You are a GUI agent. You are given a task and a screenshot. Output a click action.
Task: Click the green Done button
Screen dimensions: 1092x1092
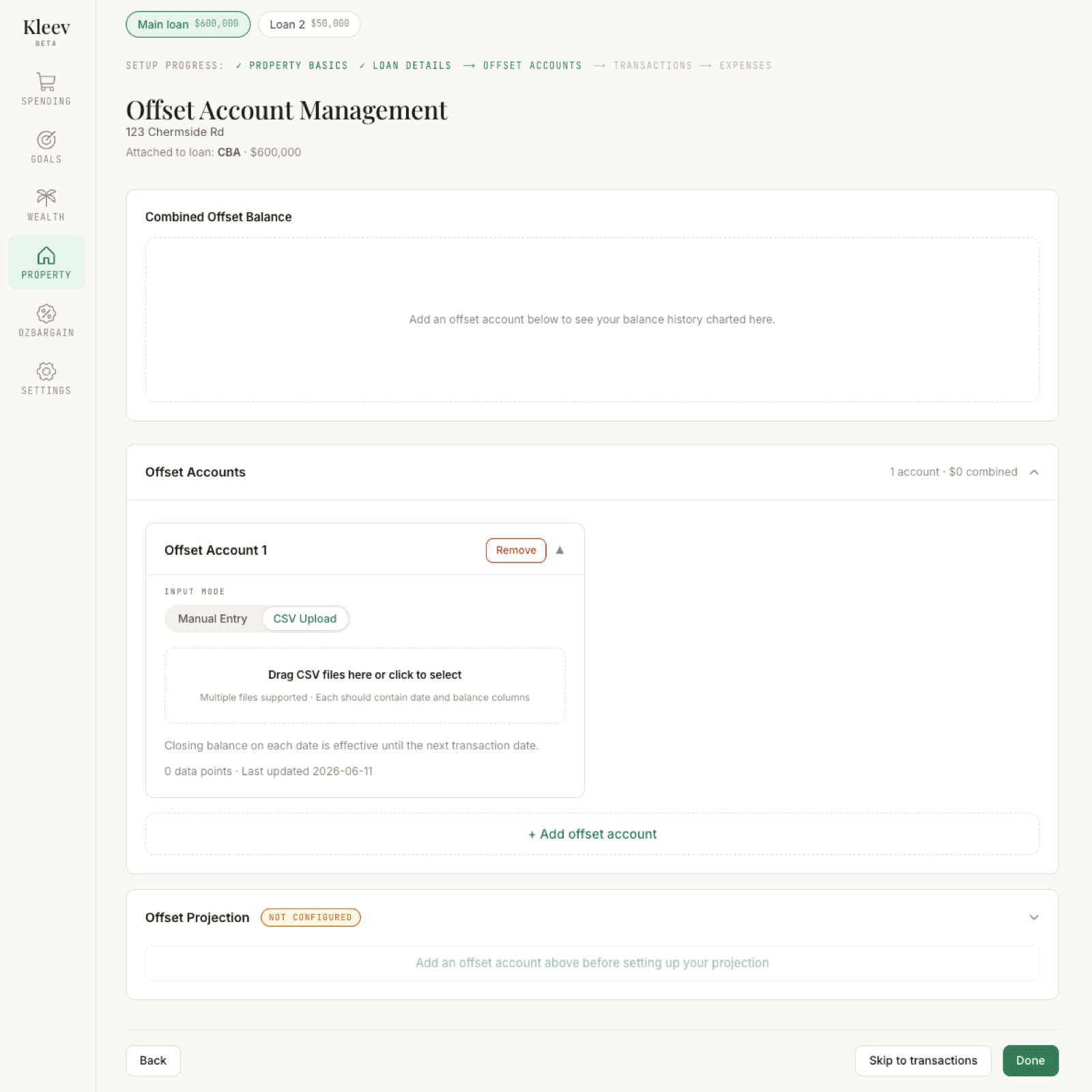point(1031,1061)
